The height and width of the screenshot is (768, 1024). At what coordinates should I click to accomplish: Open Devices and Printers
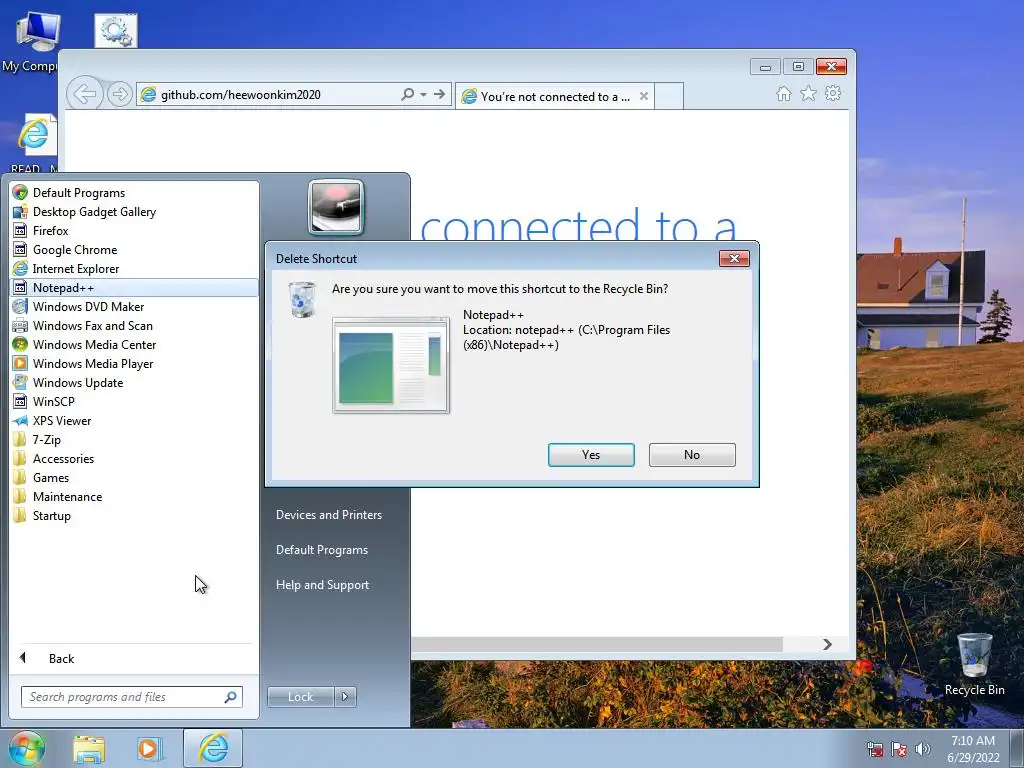click(328, 515)
